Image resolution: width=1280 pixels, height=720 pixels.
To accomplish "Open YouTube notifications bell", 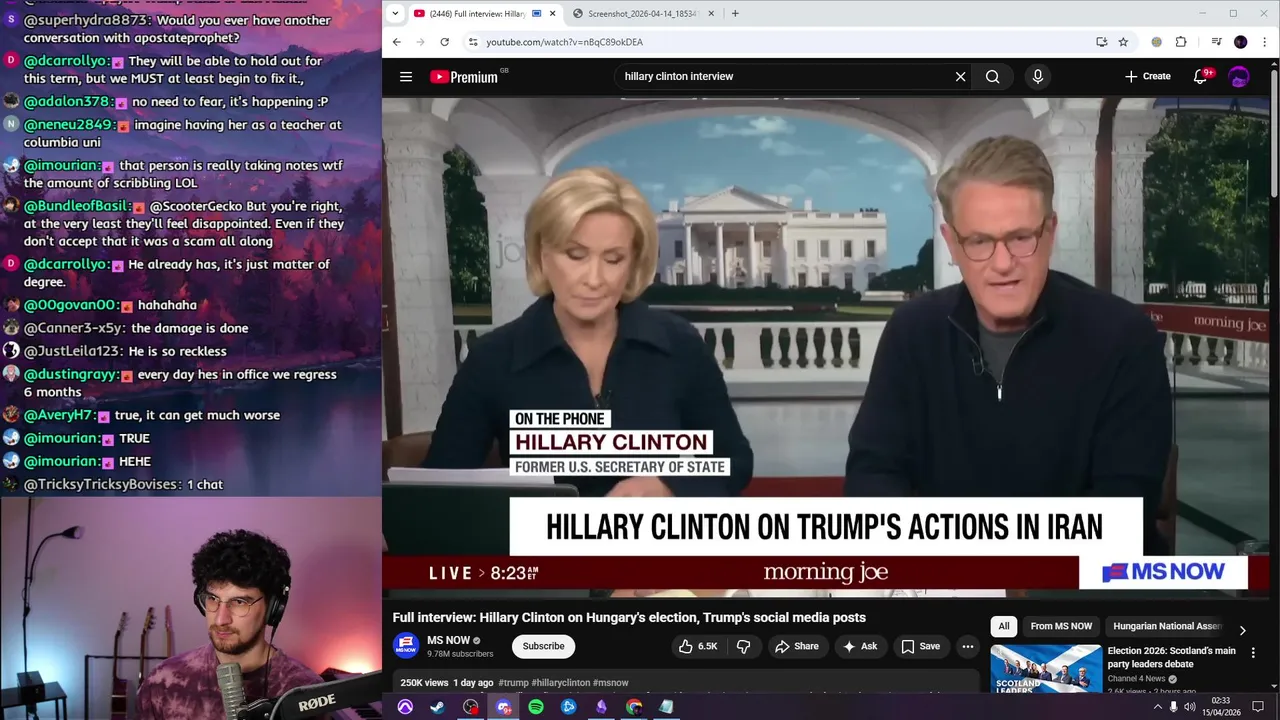I will [1200, 76].
